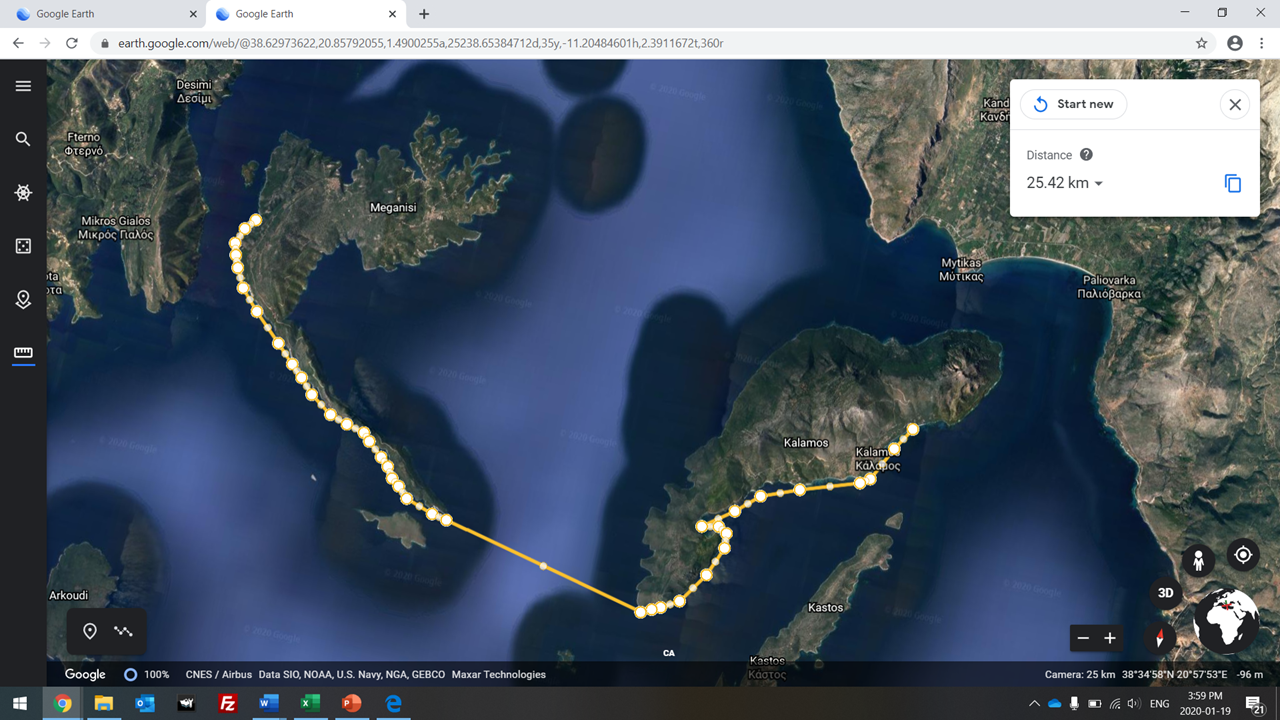
Task: Switch to the first Google Earth tab
Action: tap(105, 14)
